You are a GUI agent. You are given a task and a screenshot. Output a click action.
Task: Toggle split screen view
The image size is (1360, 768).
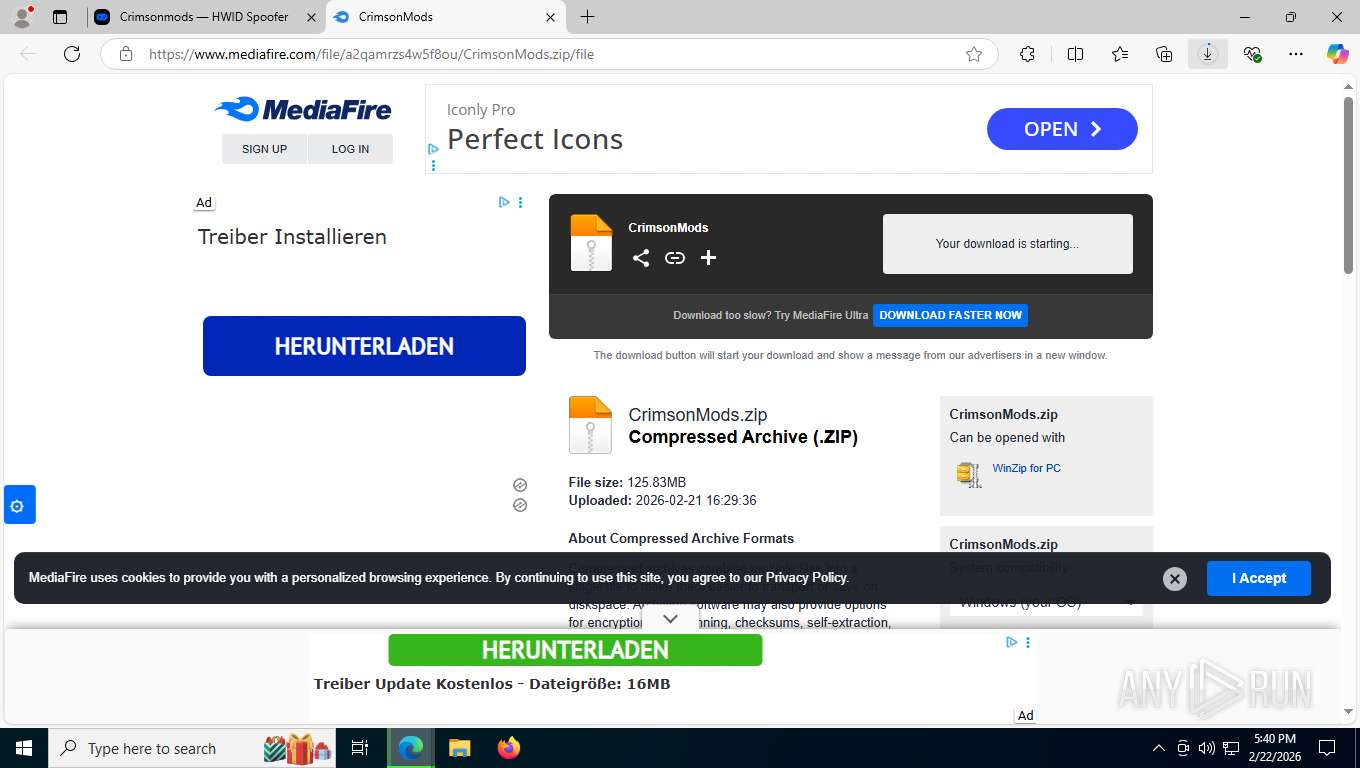(1075, 54)
